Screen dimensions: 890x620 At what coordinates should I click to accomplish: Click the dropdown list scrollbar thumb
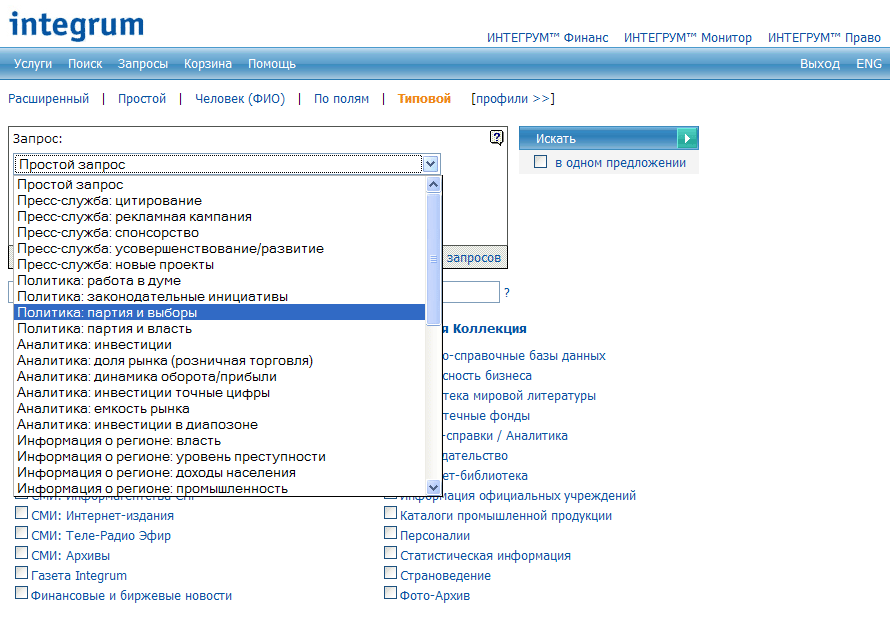[x=434, y=258]
